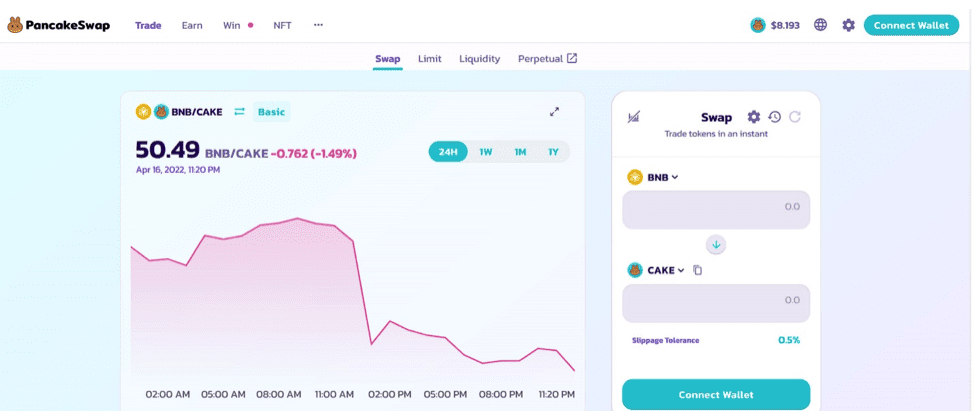The height and width of the screenshot is (412, 975).
Task: Switch to the Swap tab
Action: 388,59
